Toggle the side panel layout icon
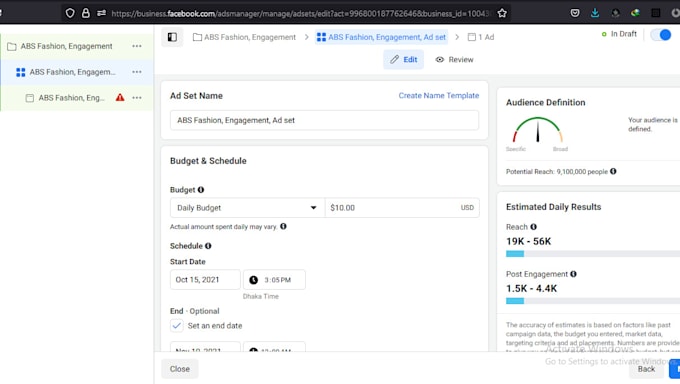Viewport: 680px width, 384px height. (x=172, y=37)
